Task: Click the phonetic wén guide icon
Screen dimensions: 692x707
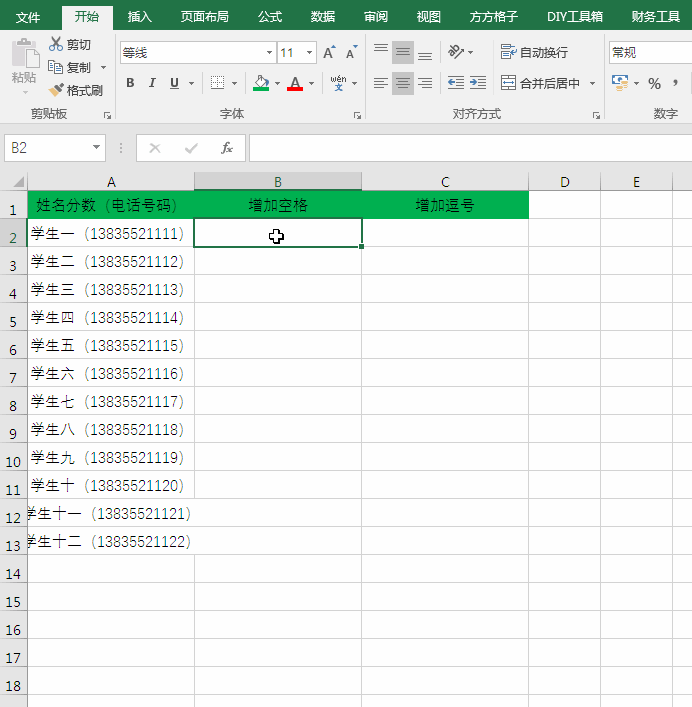Action: pos(339,83)
